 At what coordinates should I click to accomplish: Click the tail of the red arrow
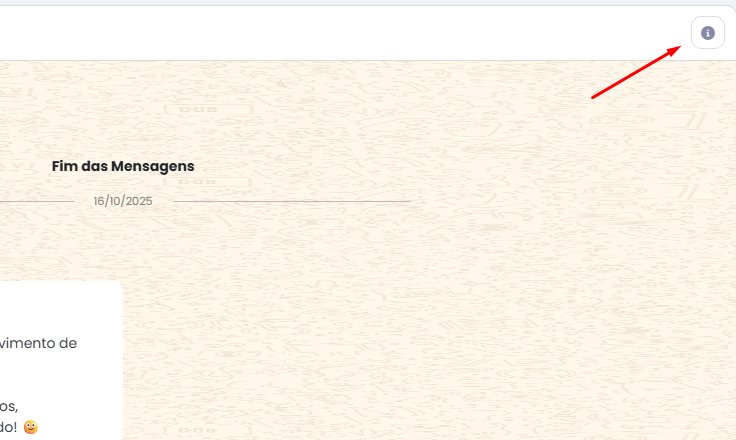click(594, 97)
